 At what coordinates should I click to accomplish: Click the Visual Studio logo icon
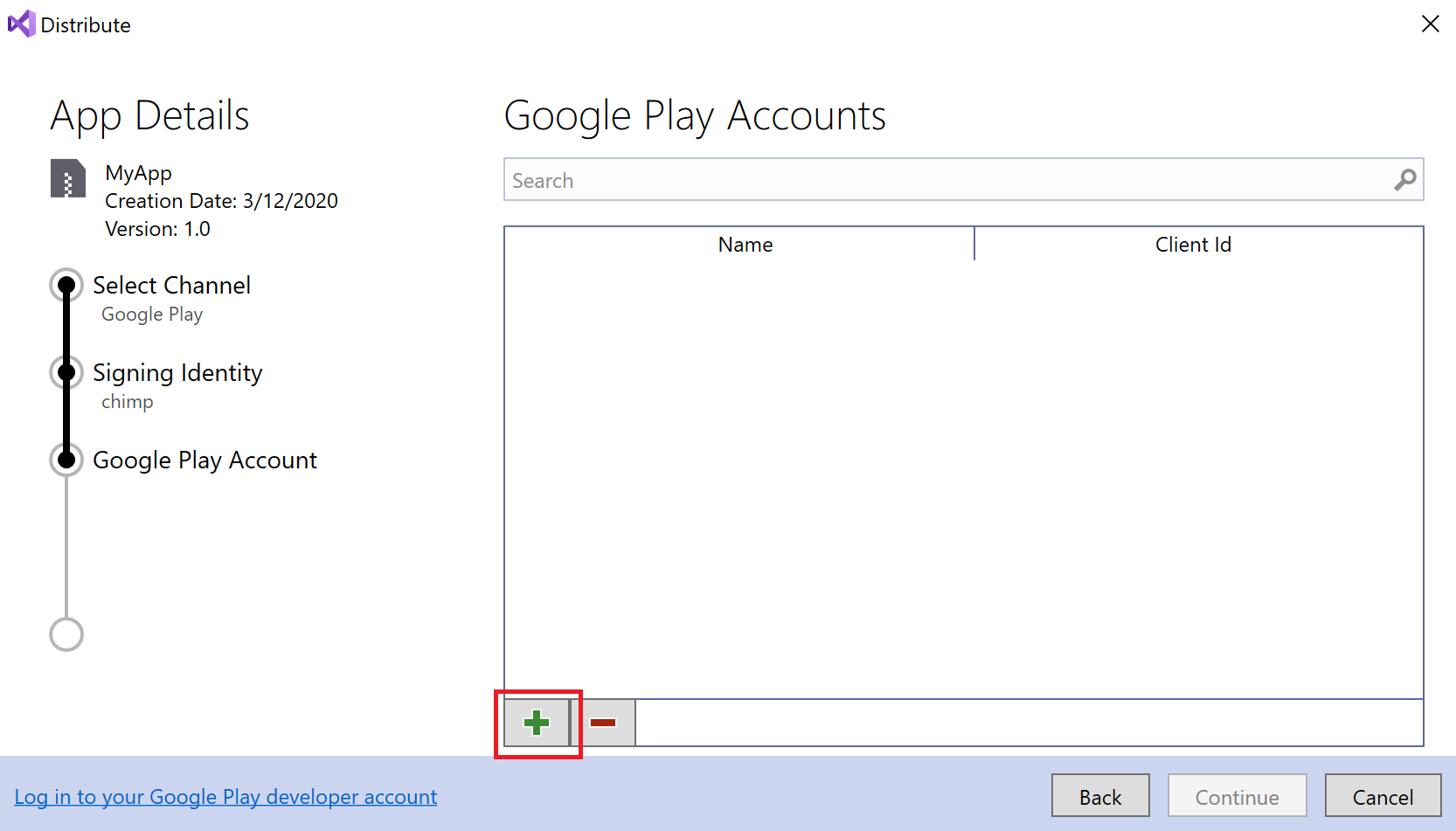click(x=21, y=24)
